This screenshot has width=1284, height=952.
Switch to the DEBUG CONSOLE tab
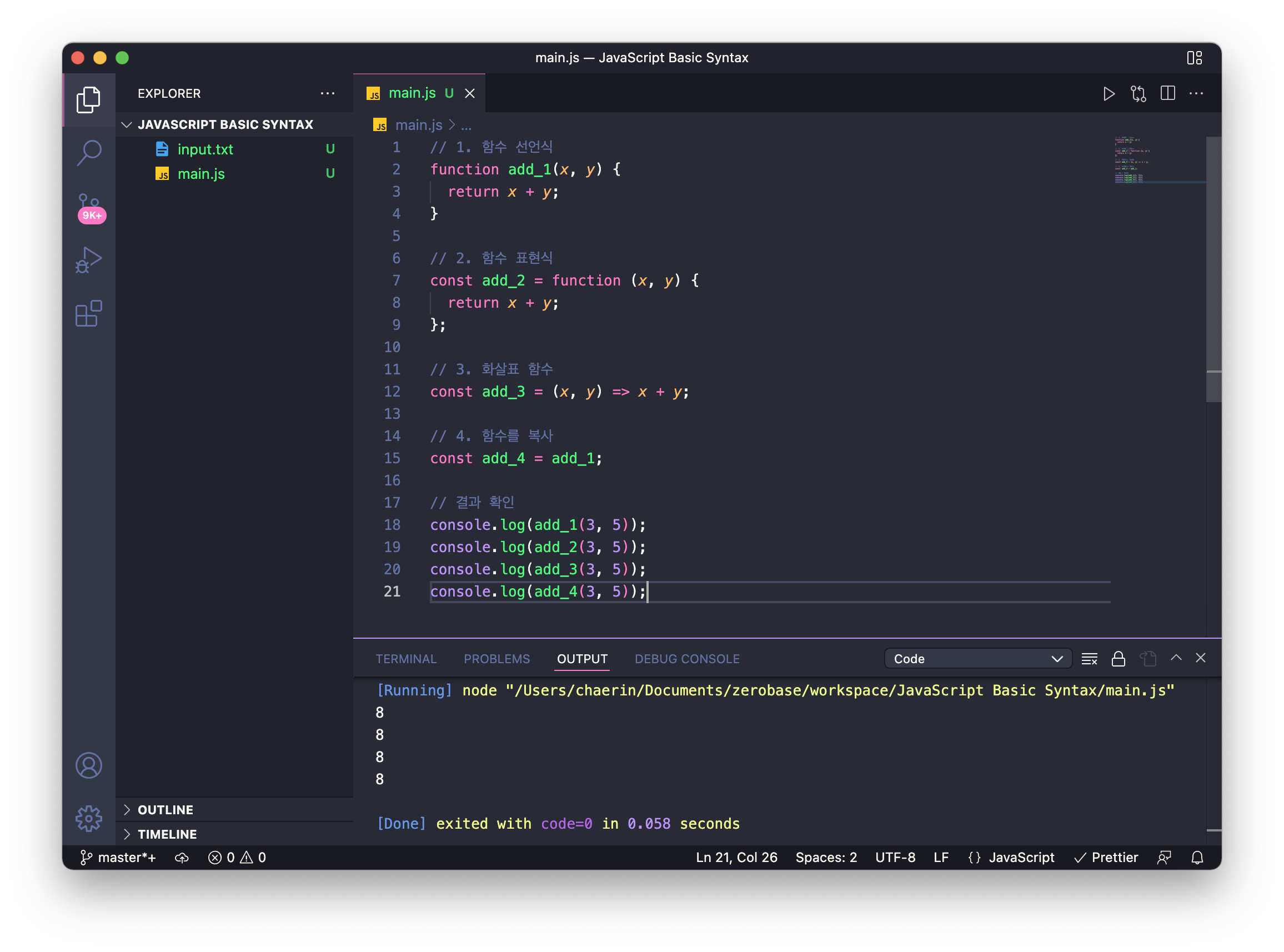[x=686, y=659]
